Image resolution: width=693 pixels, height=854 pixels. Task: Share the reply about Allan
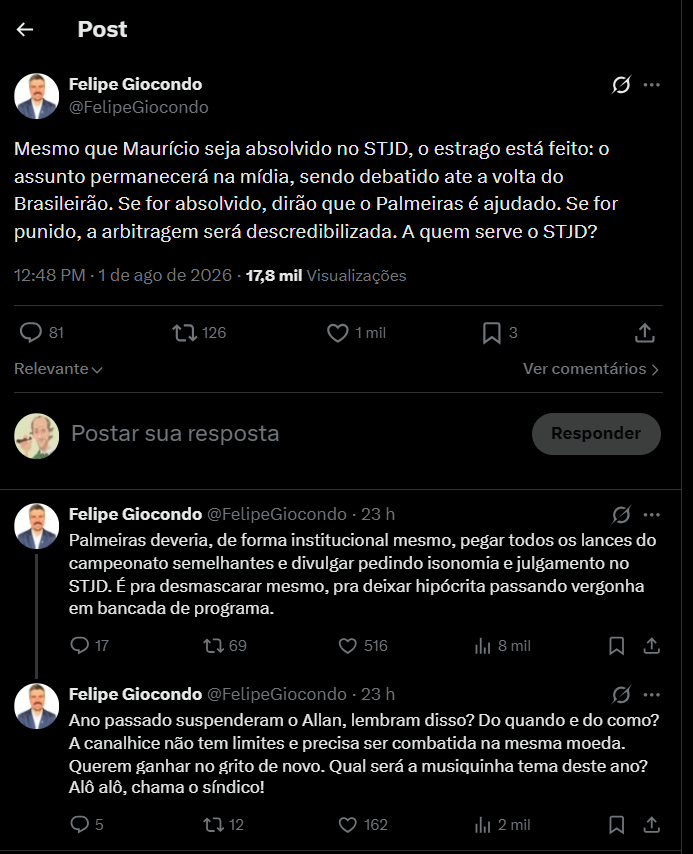[652, 825]
